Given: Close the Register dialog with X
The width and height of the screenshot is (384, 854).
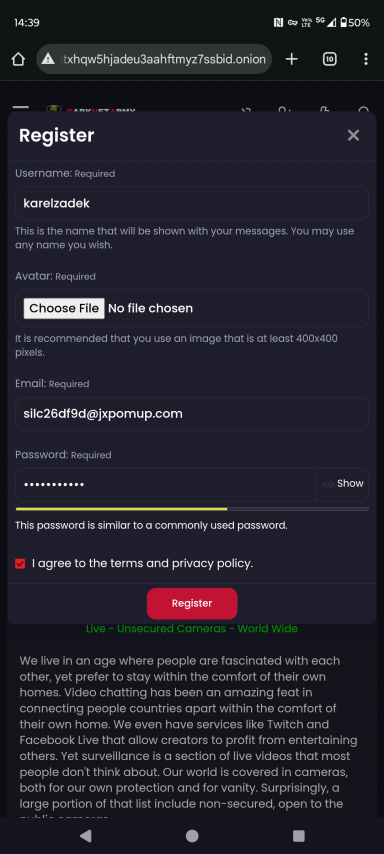Looking at the screenshot, I should click(353, 135).
